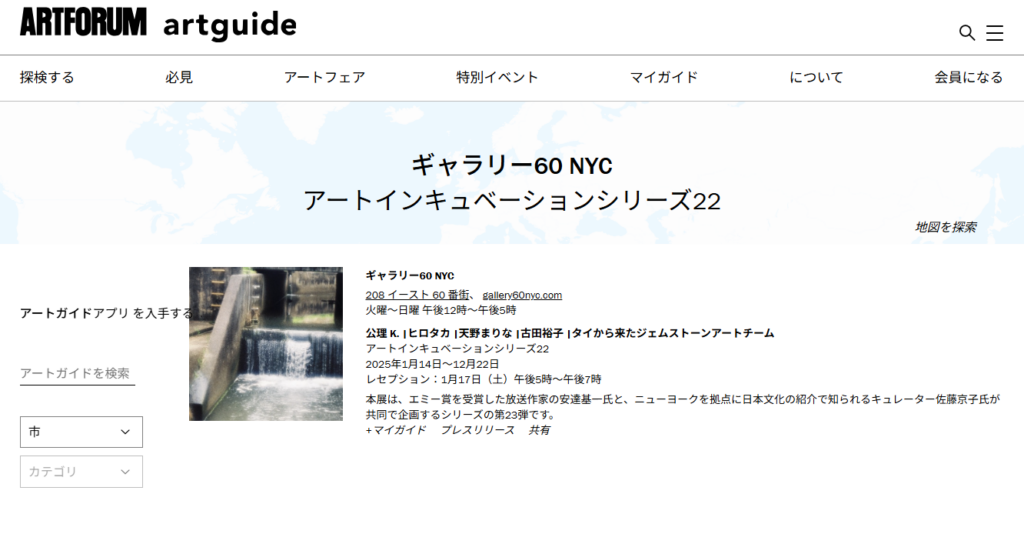This screenshot has width=1024, height=544.
Task: Select について in navigation bar
Action: (816, 77)
